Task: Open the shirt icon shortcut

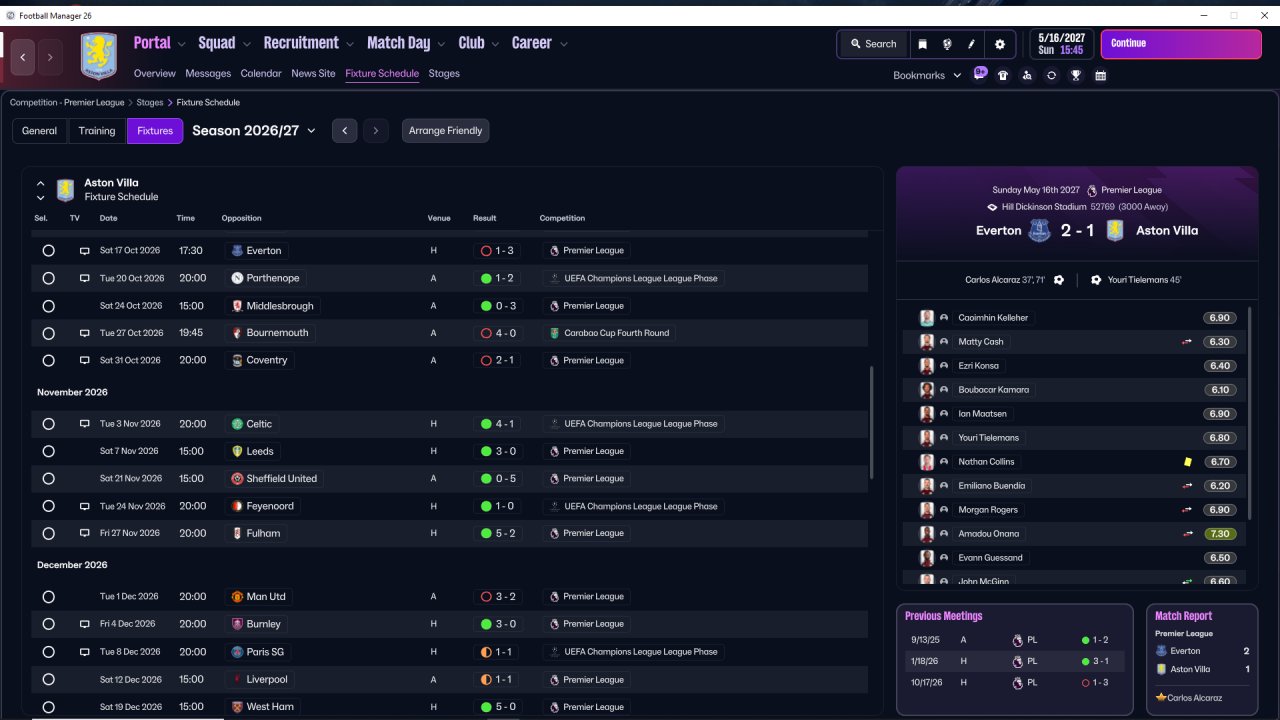Action: point(1003,75)
